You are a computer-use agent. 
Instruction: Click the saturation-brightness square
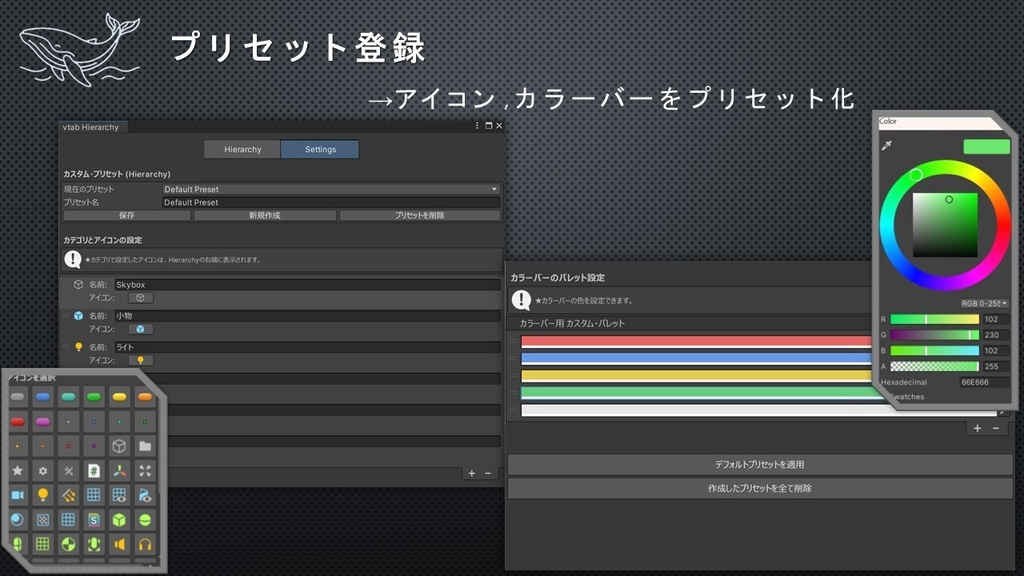pos(945,225)
